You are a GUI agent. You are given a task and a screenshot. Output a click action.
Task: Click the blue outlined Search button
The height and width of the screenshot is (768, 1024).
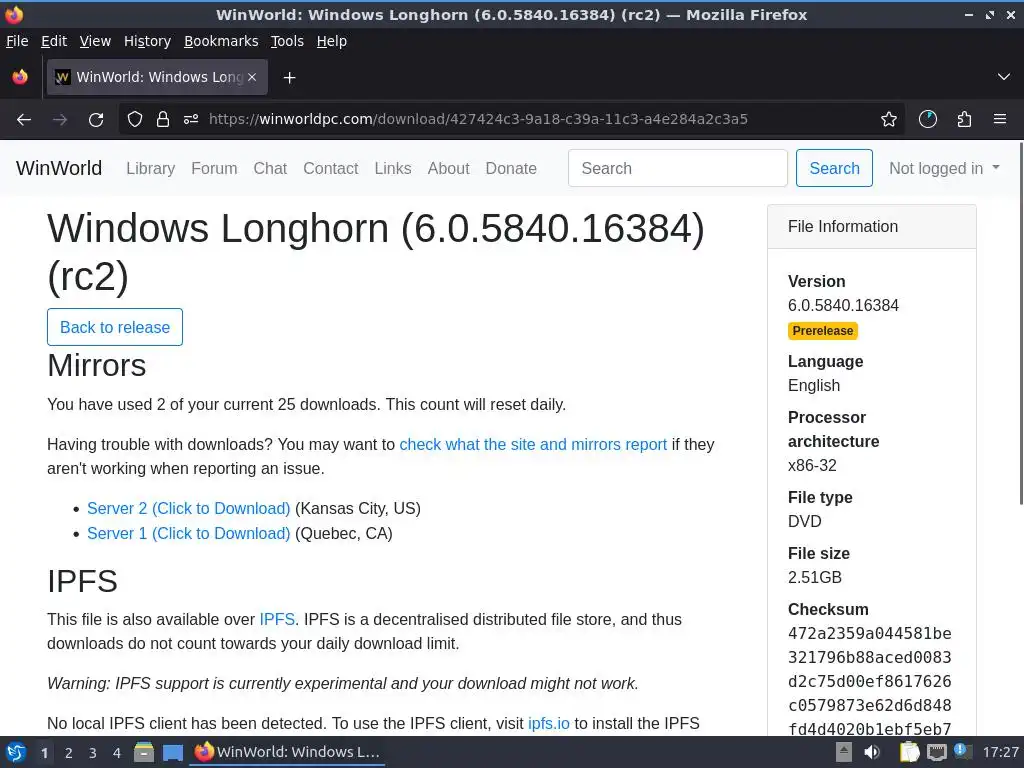834,168
